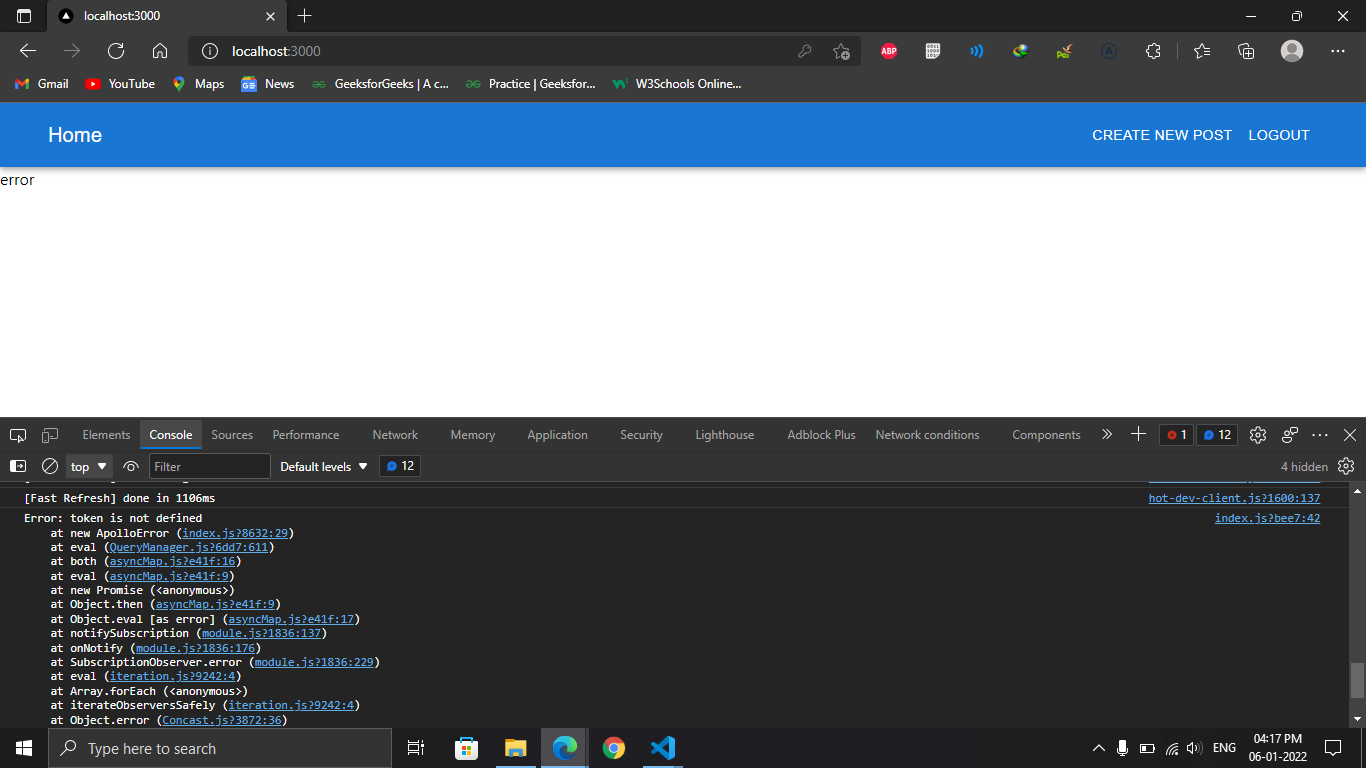Open the W3Schools Online bookmark
Viewport: 1366px width, 768px height.
[x=677, y=84]
